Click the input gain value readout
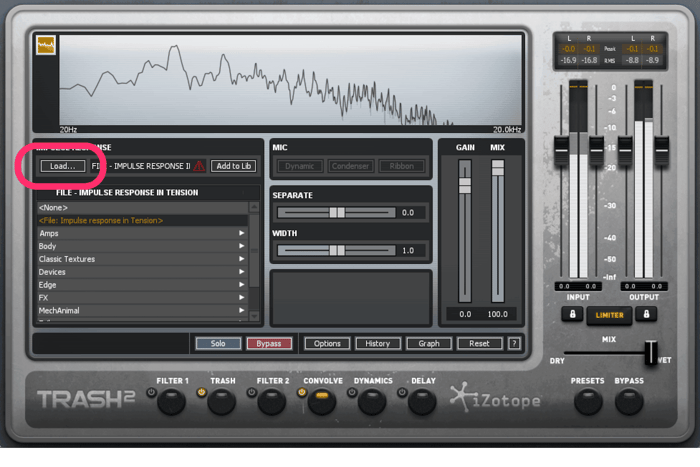The image size is (700, 467). (578, 286)
